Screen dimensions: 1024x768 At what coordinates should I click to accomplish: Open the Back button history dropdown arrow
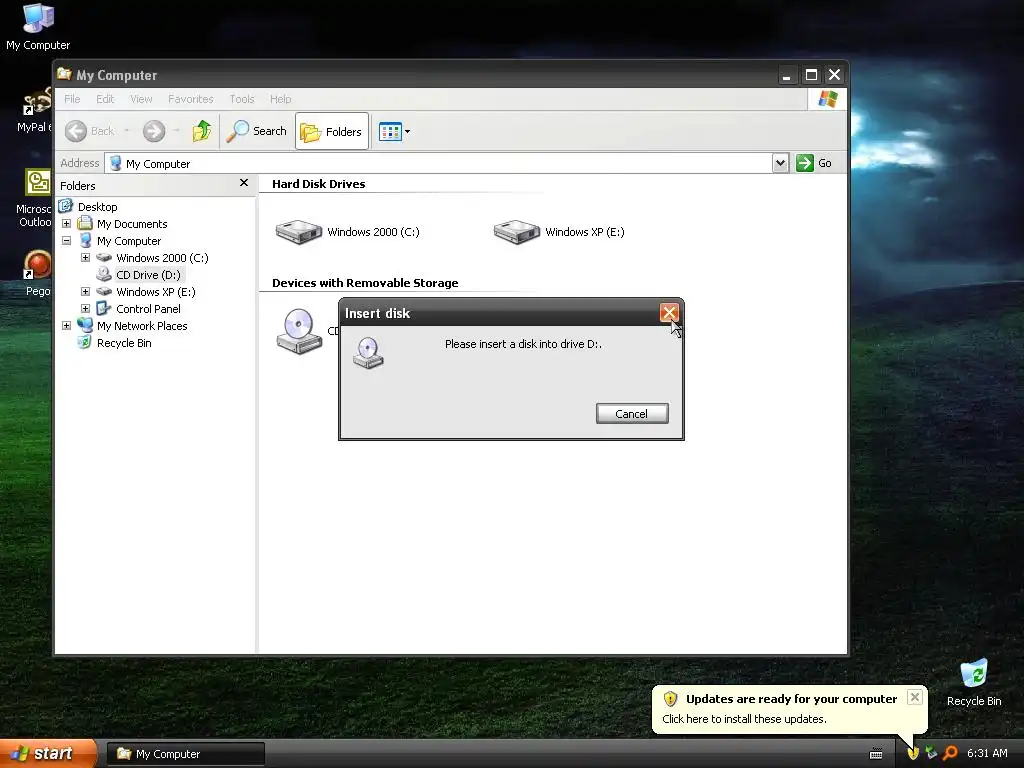[x=127, y=131]
